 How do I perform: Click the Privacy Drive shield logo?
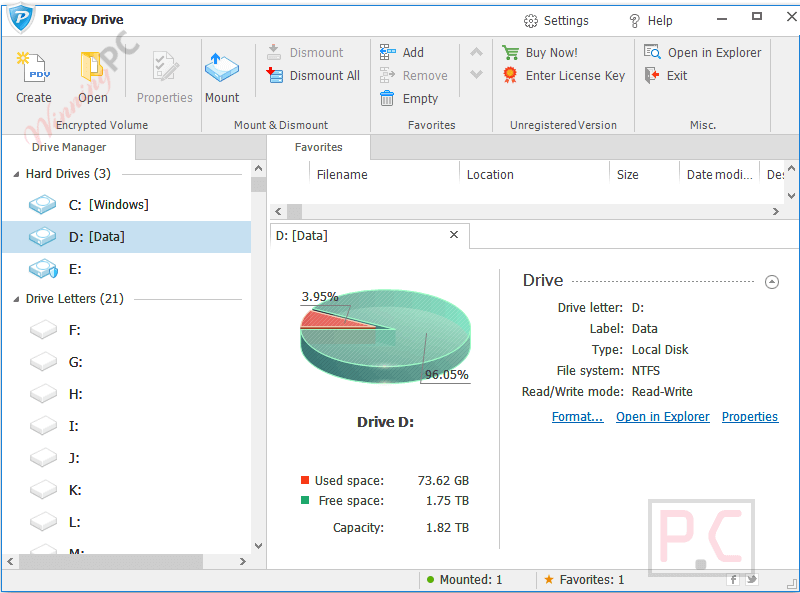point(21,18)
